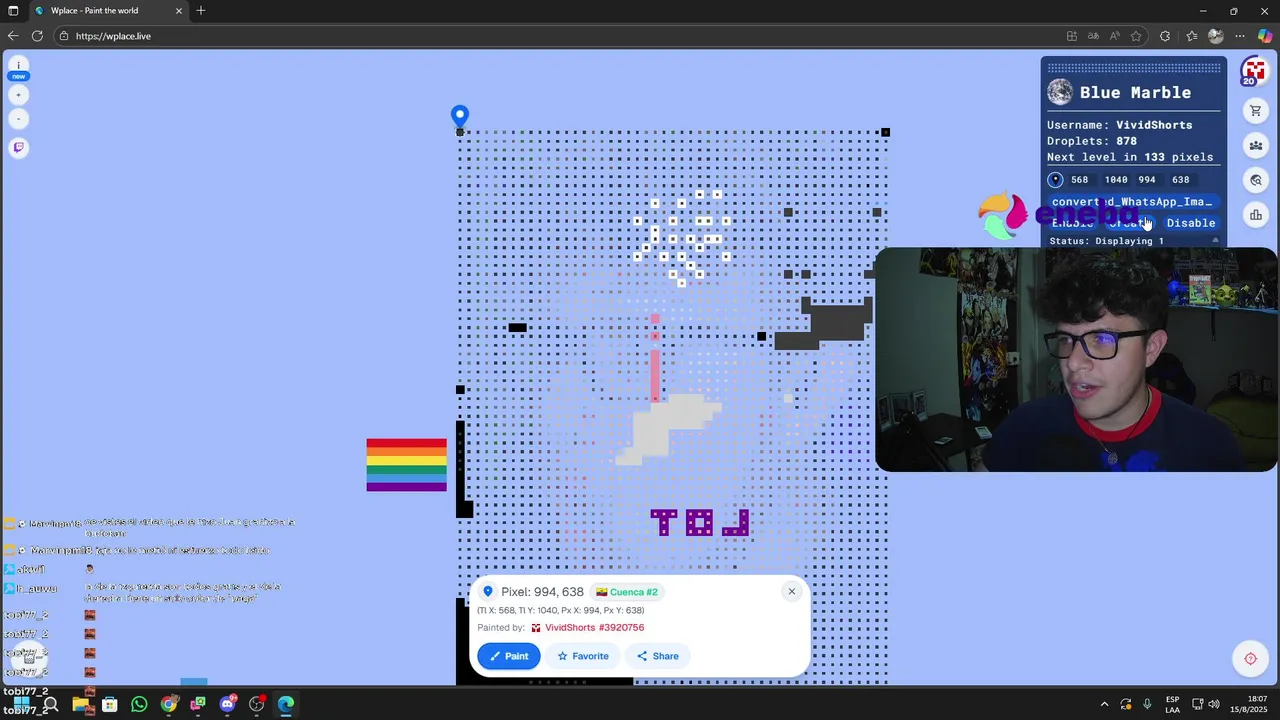
Task: Open the browser profile picture
Action: [x=1216, y=36]
